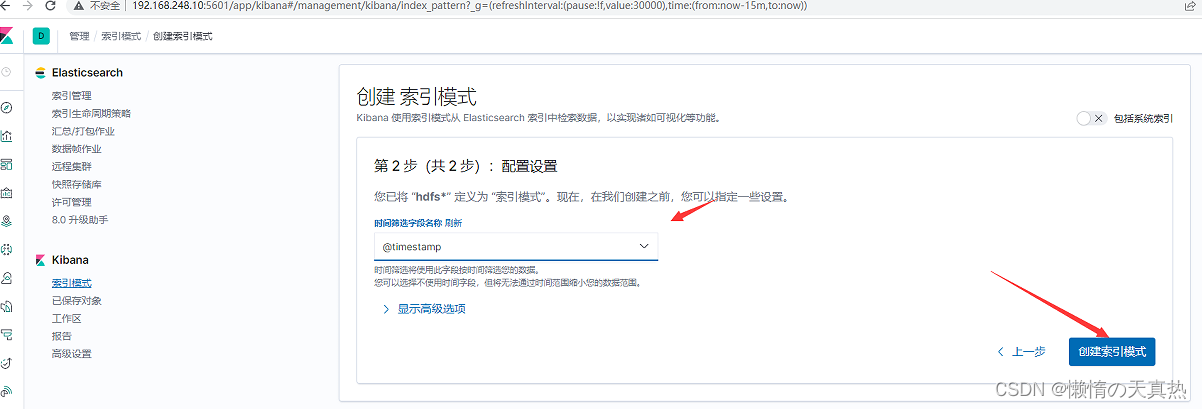Open 报告 page

click(x=62, y=336)
